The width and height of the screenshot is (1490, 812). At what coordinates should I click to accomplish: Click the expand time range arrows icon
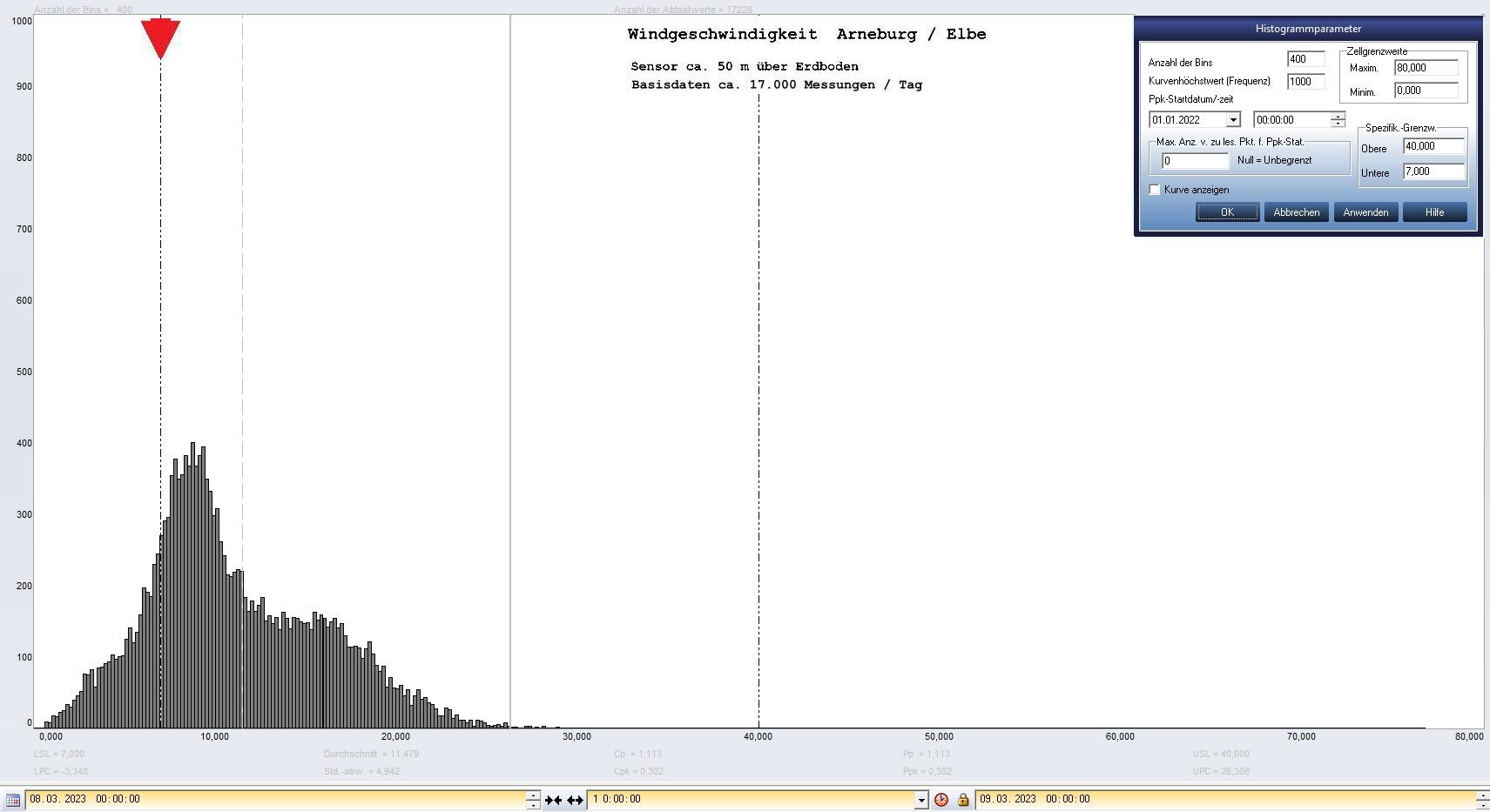coord(575,800)
